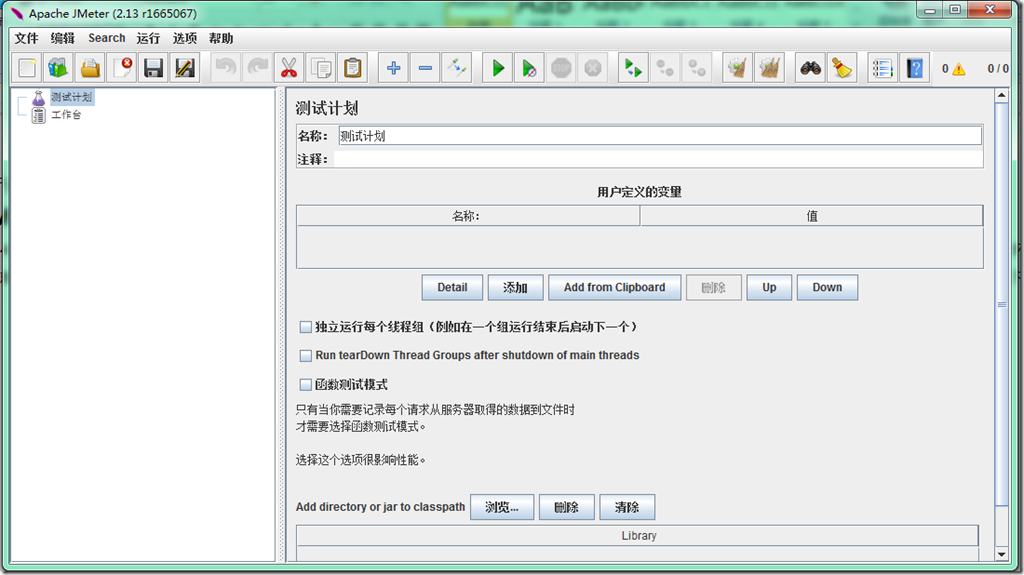
Task: Open the 编辑 menu
Action: [x=63, y=38]
